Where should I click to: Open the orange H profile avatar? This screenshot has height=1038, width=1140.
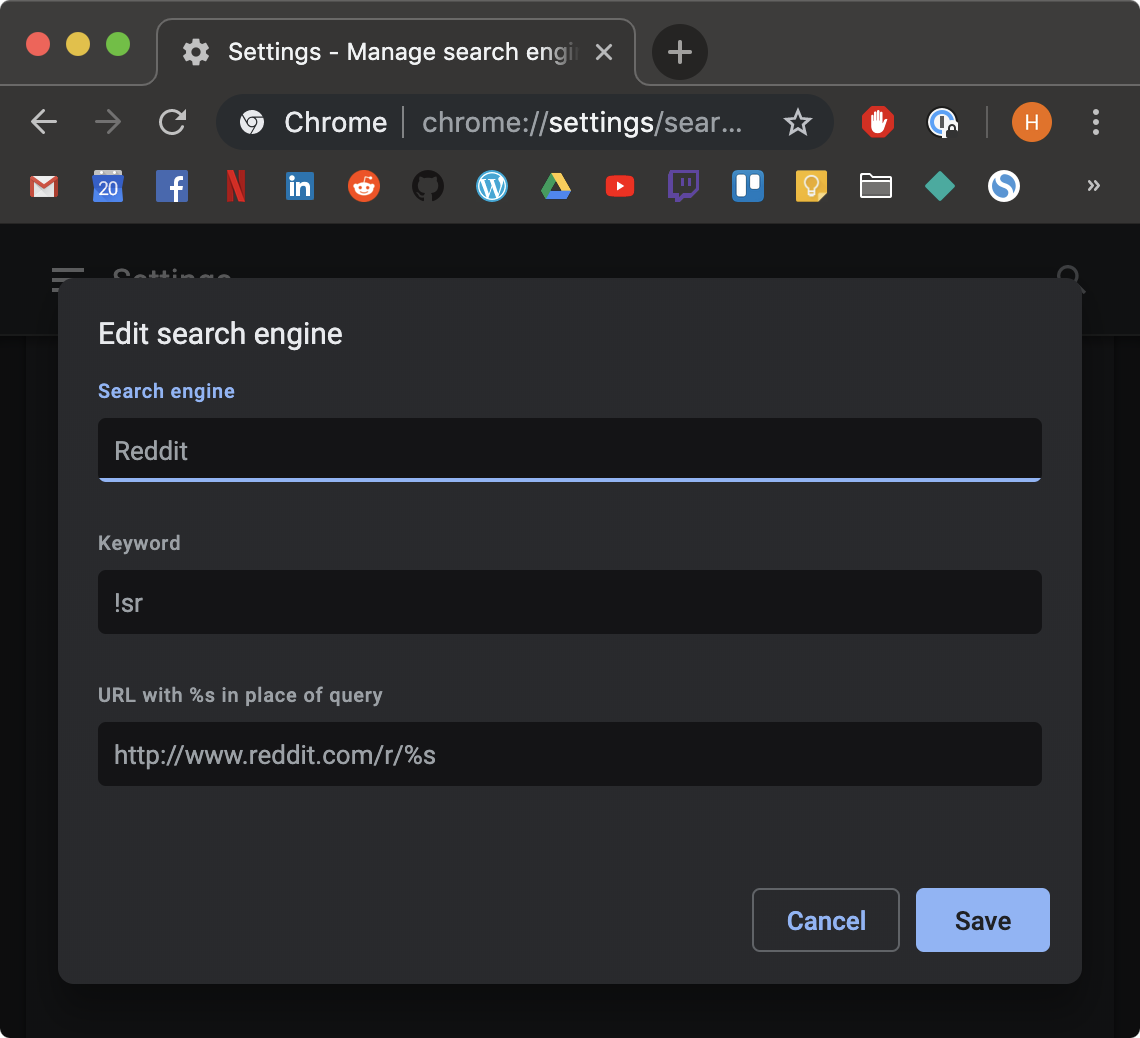1031,122
